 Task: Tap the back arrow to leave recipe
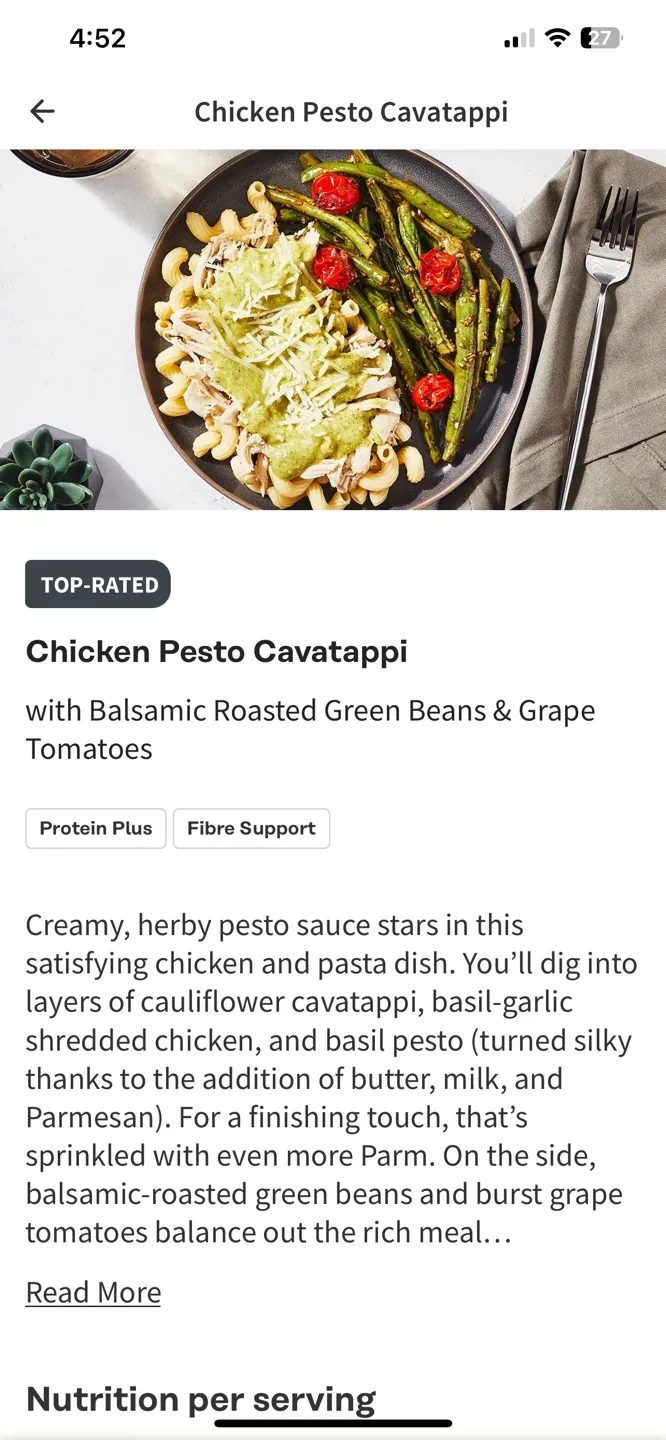tap(42, 111)
